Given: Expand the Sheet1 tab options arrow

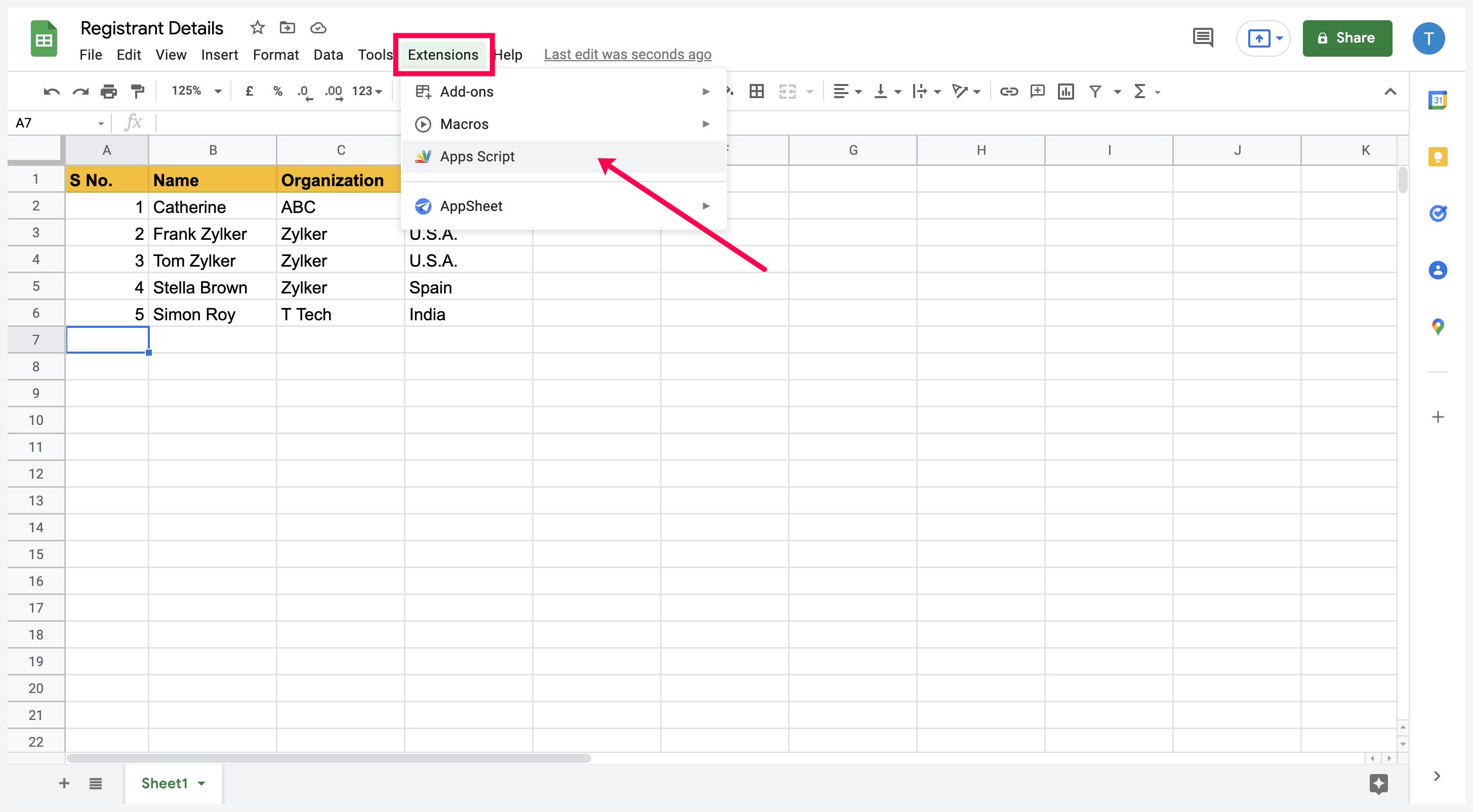Looking at the screenshot, I should coord(201,784).
